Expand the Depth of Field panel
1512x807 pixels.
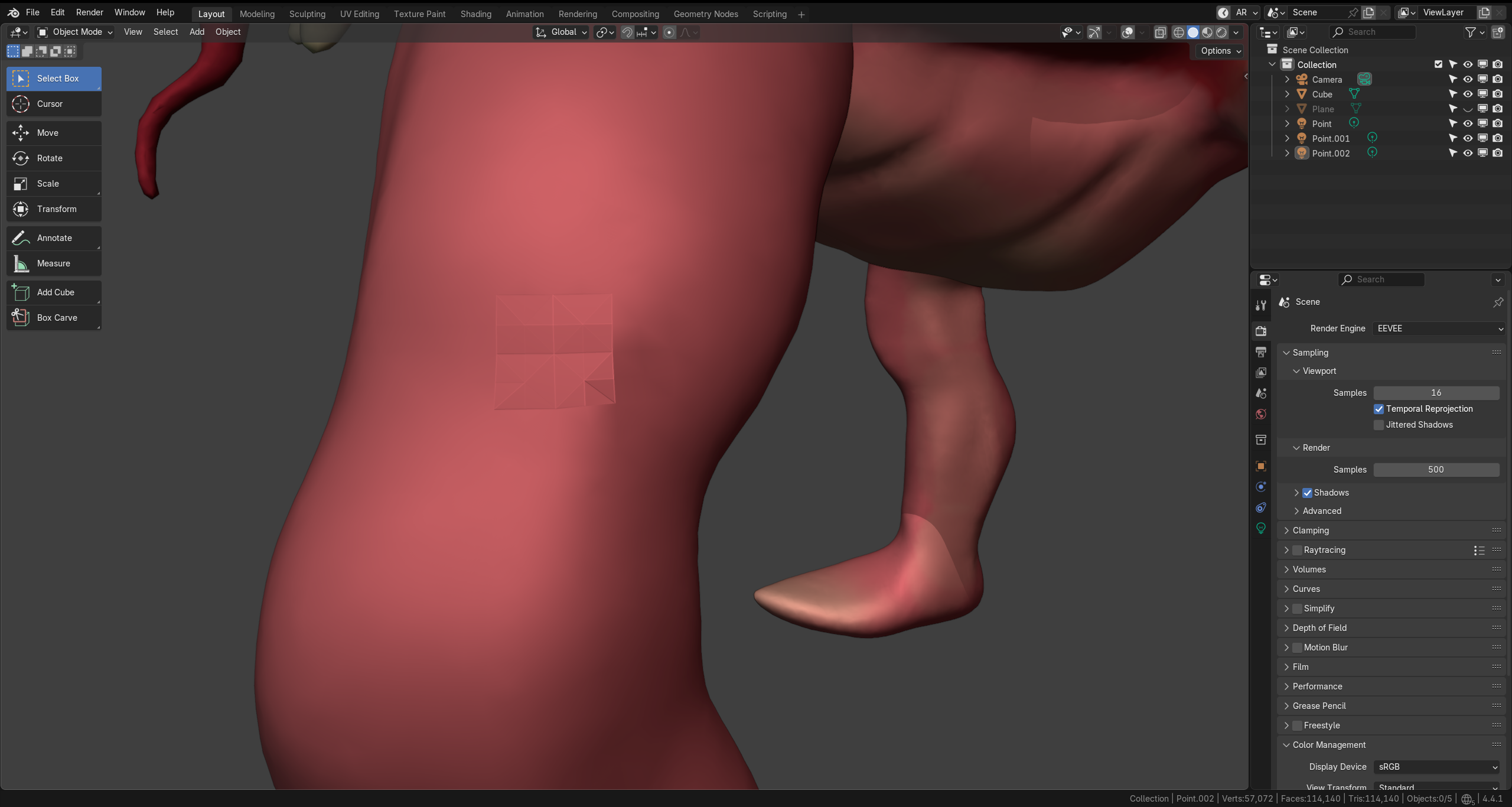coord(1286,628)
